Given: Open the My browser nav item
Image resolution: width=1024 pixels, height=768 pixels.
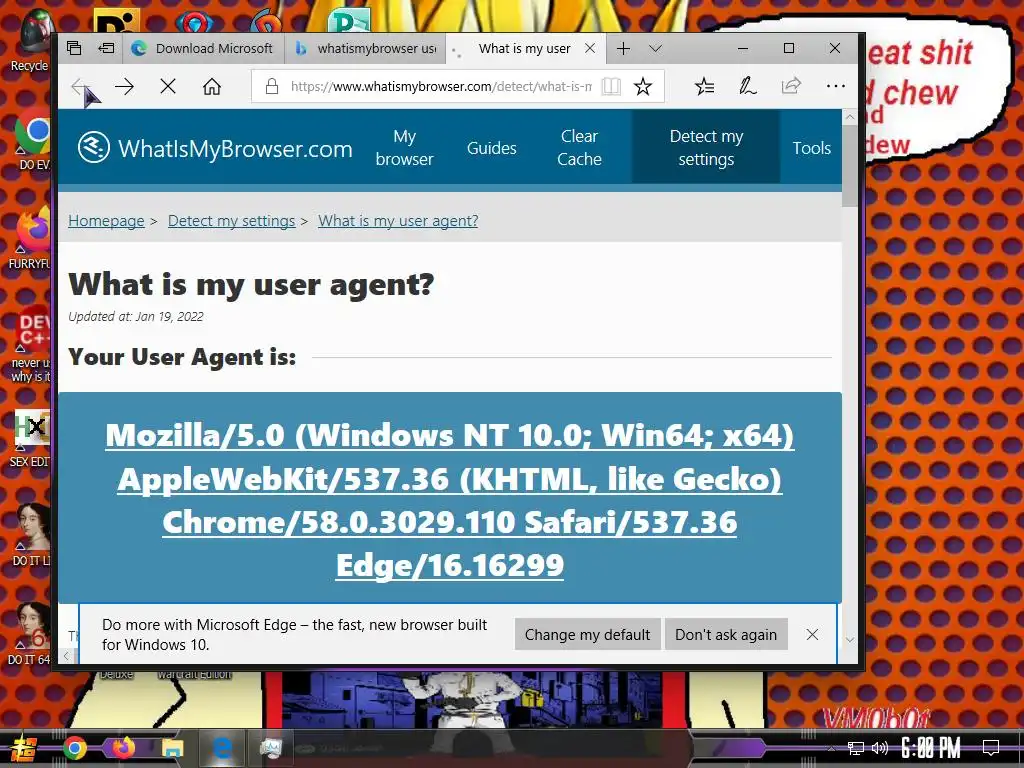Looking at the screenshot, I should tap(404, 148).
